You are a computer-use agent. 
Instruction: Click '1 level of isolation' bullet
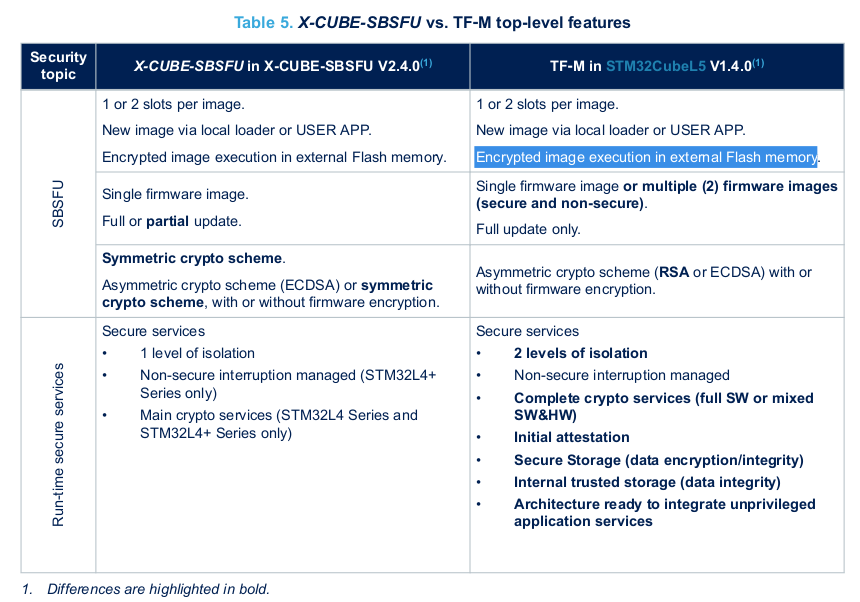point(197,353)
